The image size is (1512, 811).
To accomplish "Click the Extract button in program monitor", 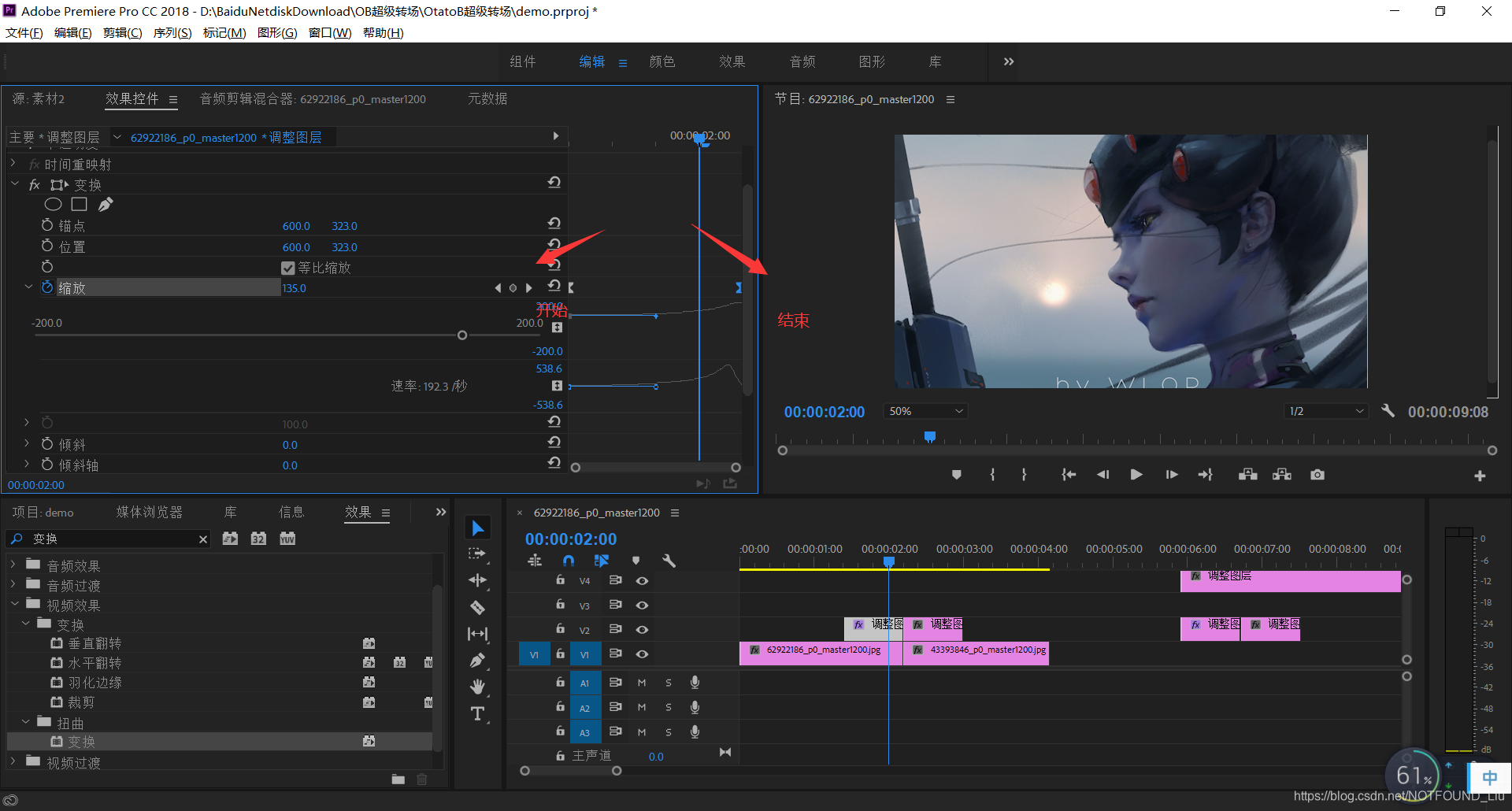I will [x=1282, y=475].
